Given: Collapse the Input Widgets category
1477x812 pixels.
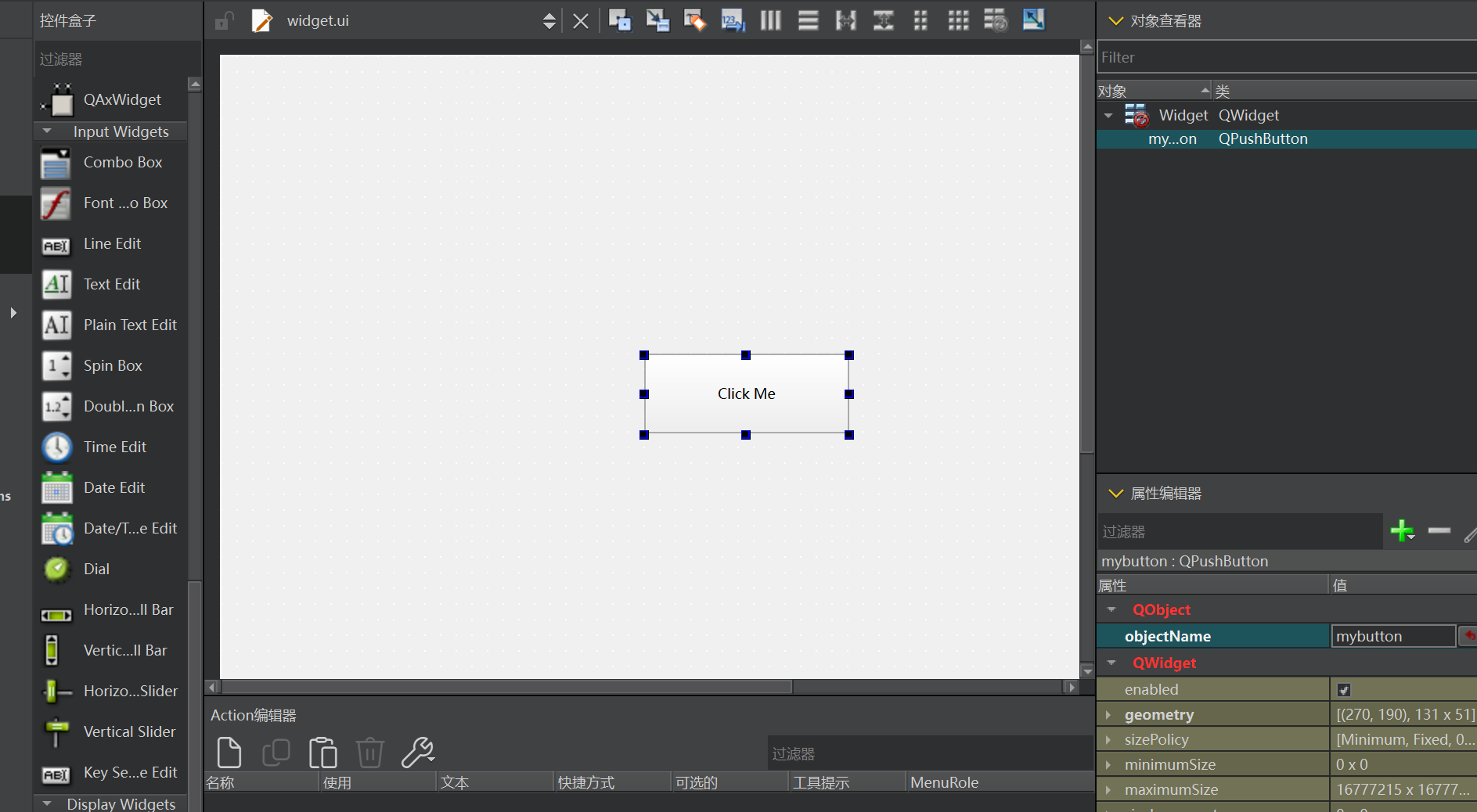Looking at the screenshot, I should click(x=47, y=131).
